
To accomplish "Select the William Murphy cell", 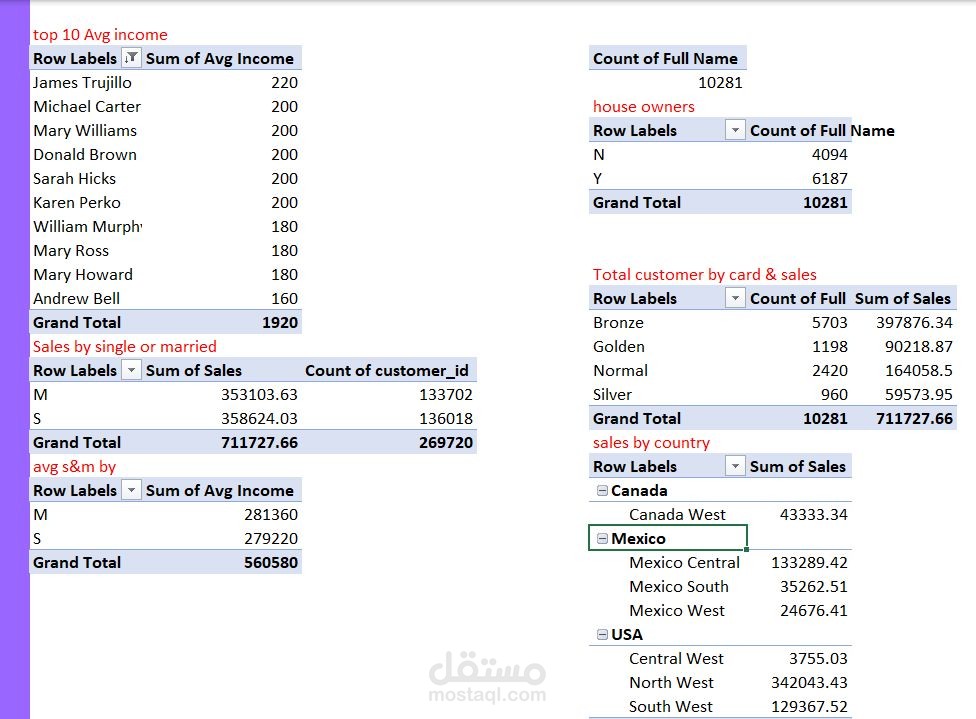I will [x=88, y=227].
